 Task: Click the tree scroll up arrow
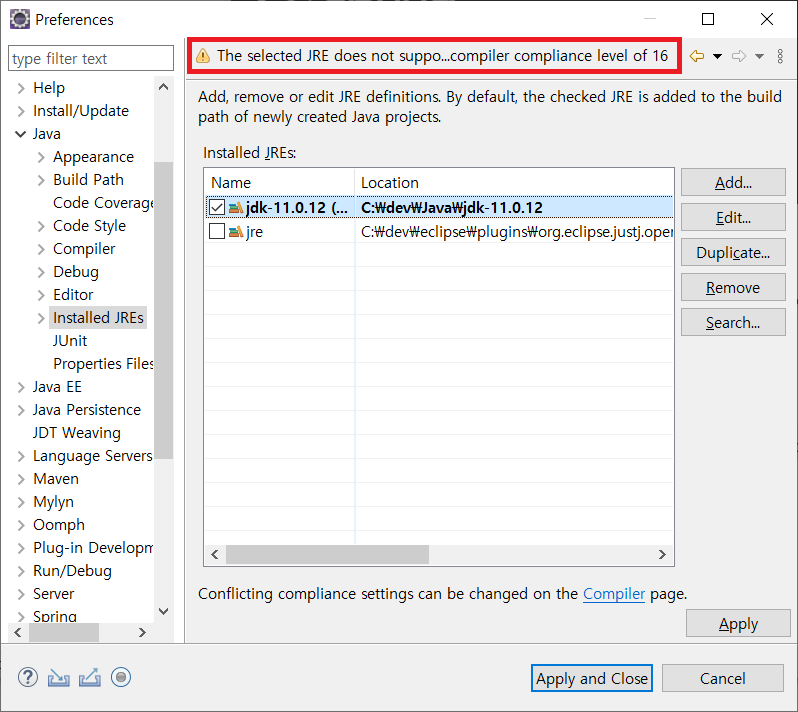[x=163, y=87]
